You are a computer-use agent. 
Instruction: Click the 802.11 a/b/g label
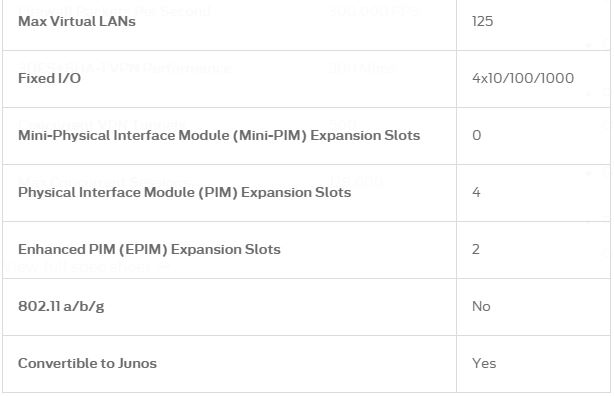[x=61, y=307]
